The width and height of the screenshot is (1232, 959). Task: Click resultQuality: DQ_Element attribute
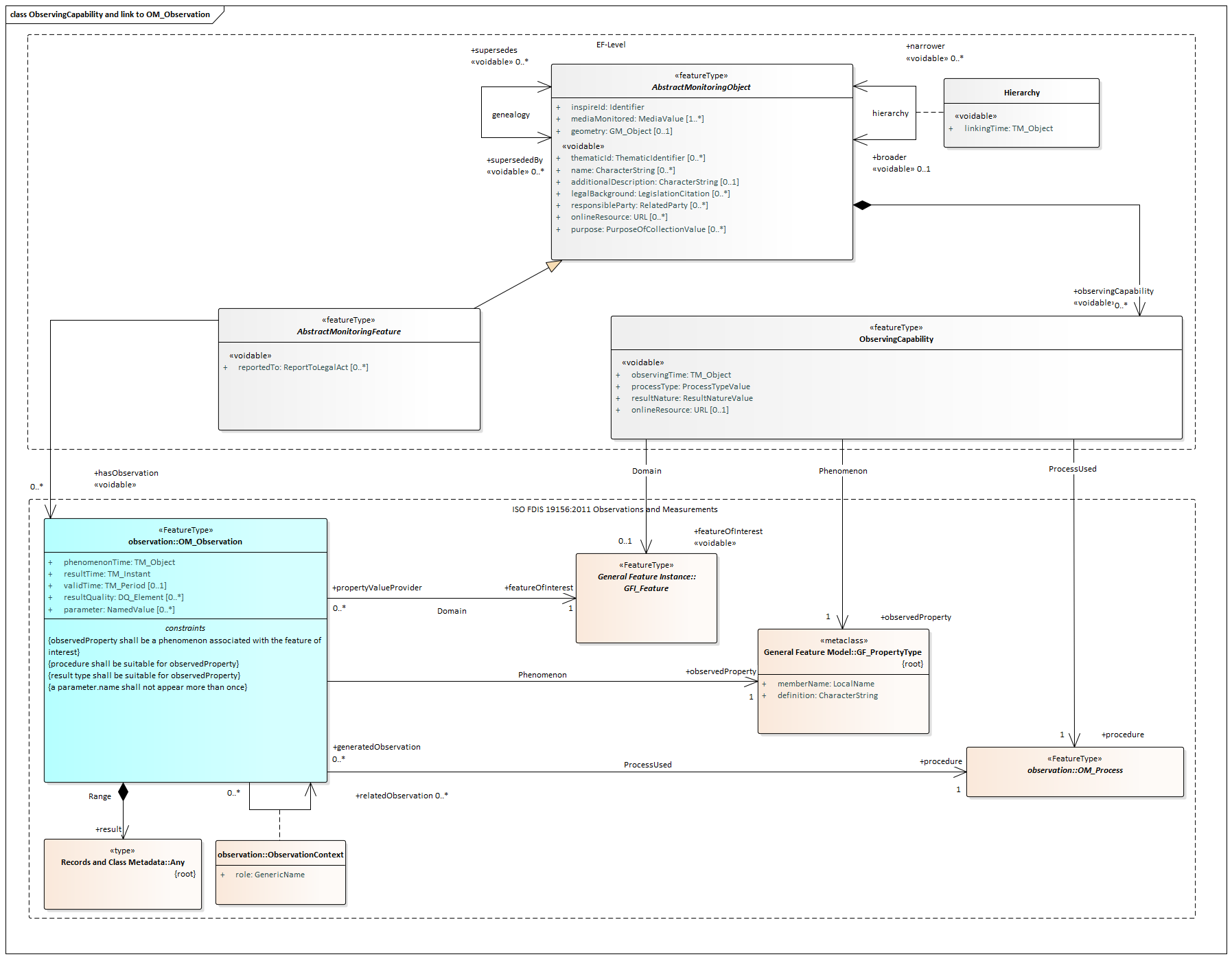pyautogui.click(x=124, y=597)
